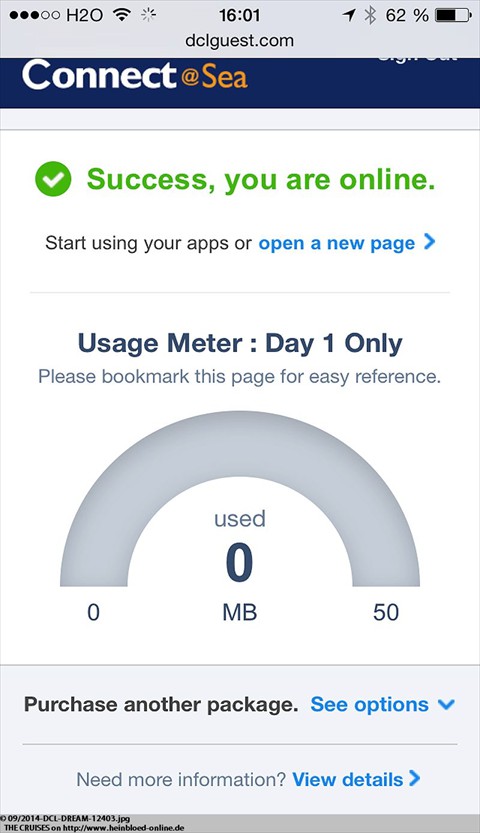Click the Connect@Sea logo

pyautogui.click(x=135, y=75)
